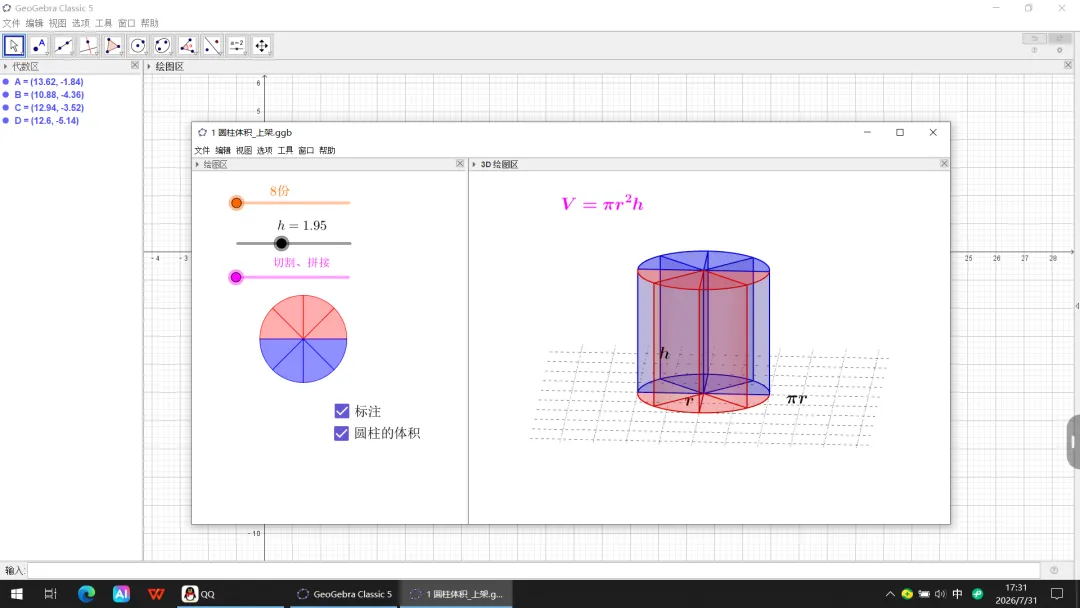Viewport: 1080px width, 608px height.
Task: Open 视图 menu in main window
Action: 57,23
